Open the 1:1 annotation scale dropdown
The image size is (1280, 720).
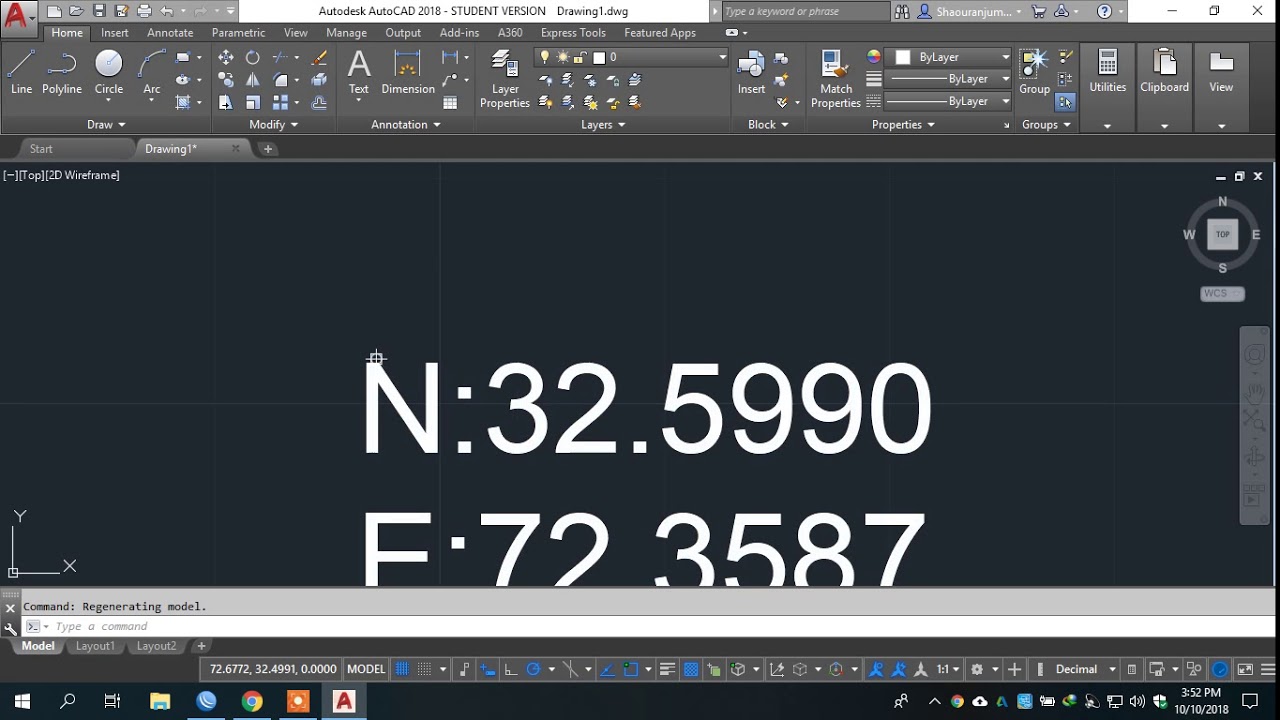(x=947, y=669)
